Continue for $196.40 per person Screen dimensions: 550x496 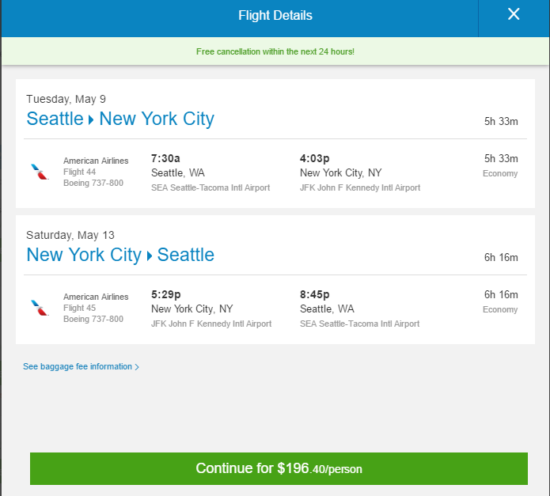pyautogui.click(x=279, y=469)
